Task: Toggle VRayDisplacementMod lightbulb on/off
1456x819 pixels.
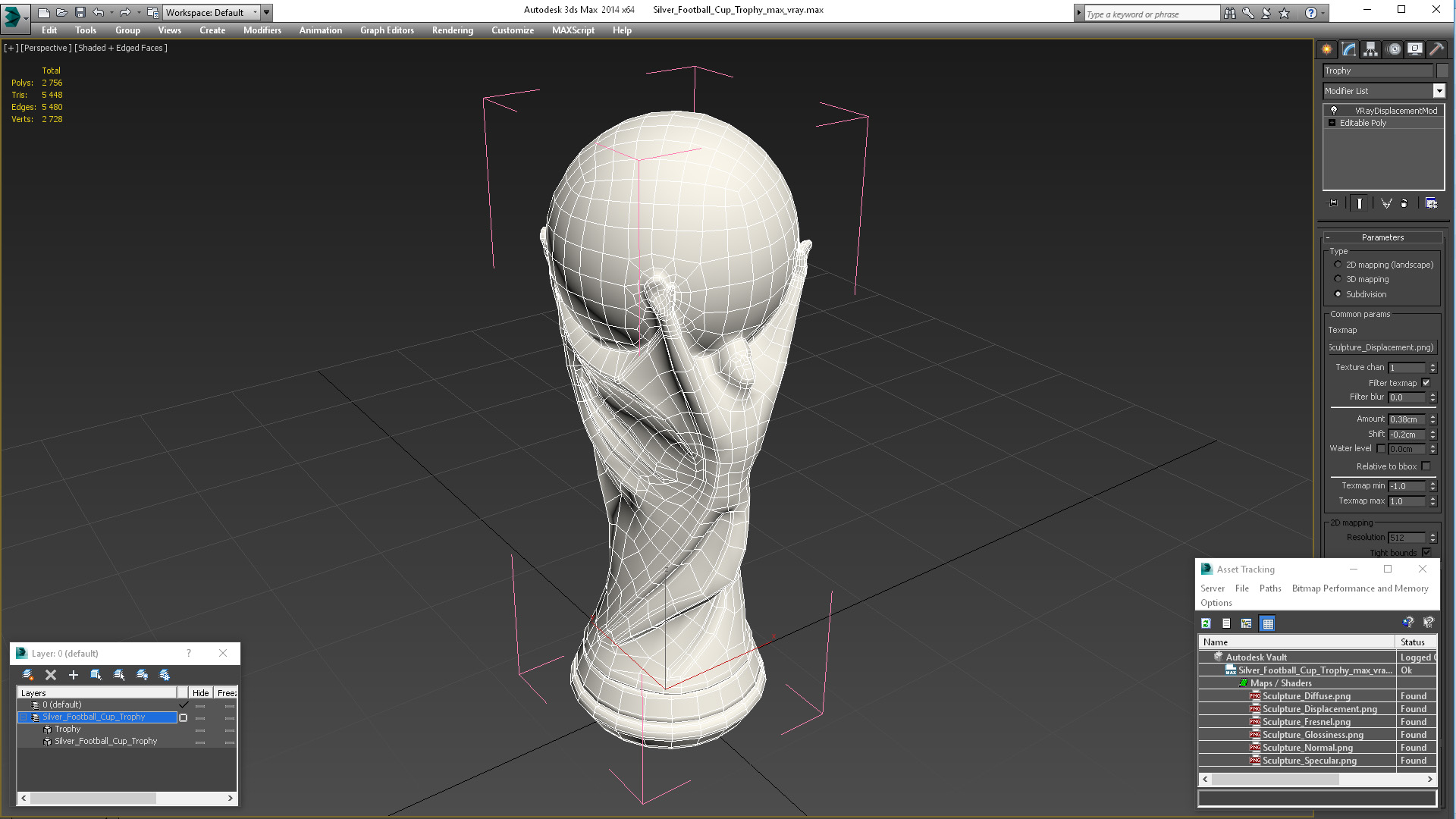Action: pos(1334,111)
